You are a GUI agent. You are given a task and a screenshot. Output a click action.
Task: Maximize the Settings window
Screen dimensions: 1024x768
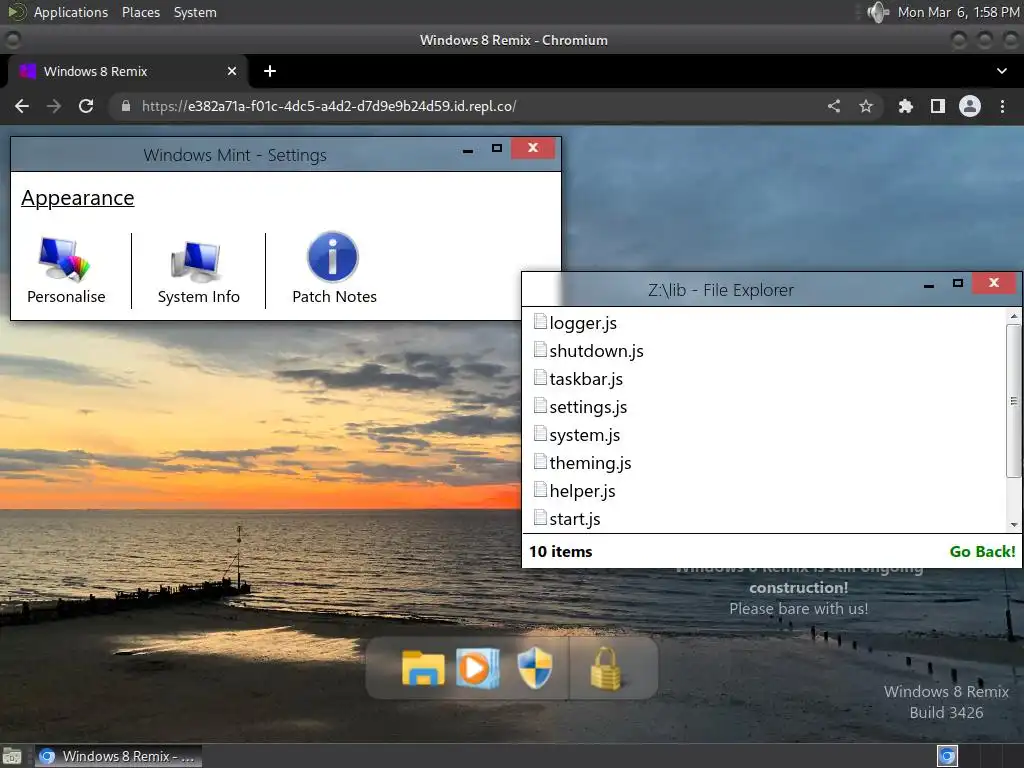496,148
